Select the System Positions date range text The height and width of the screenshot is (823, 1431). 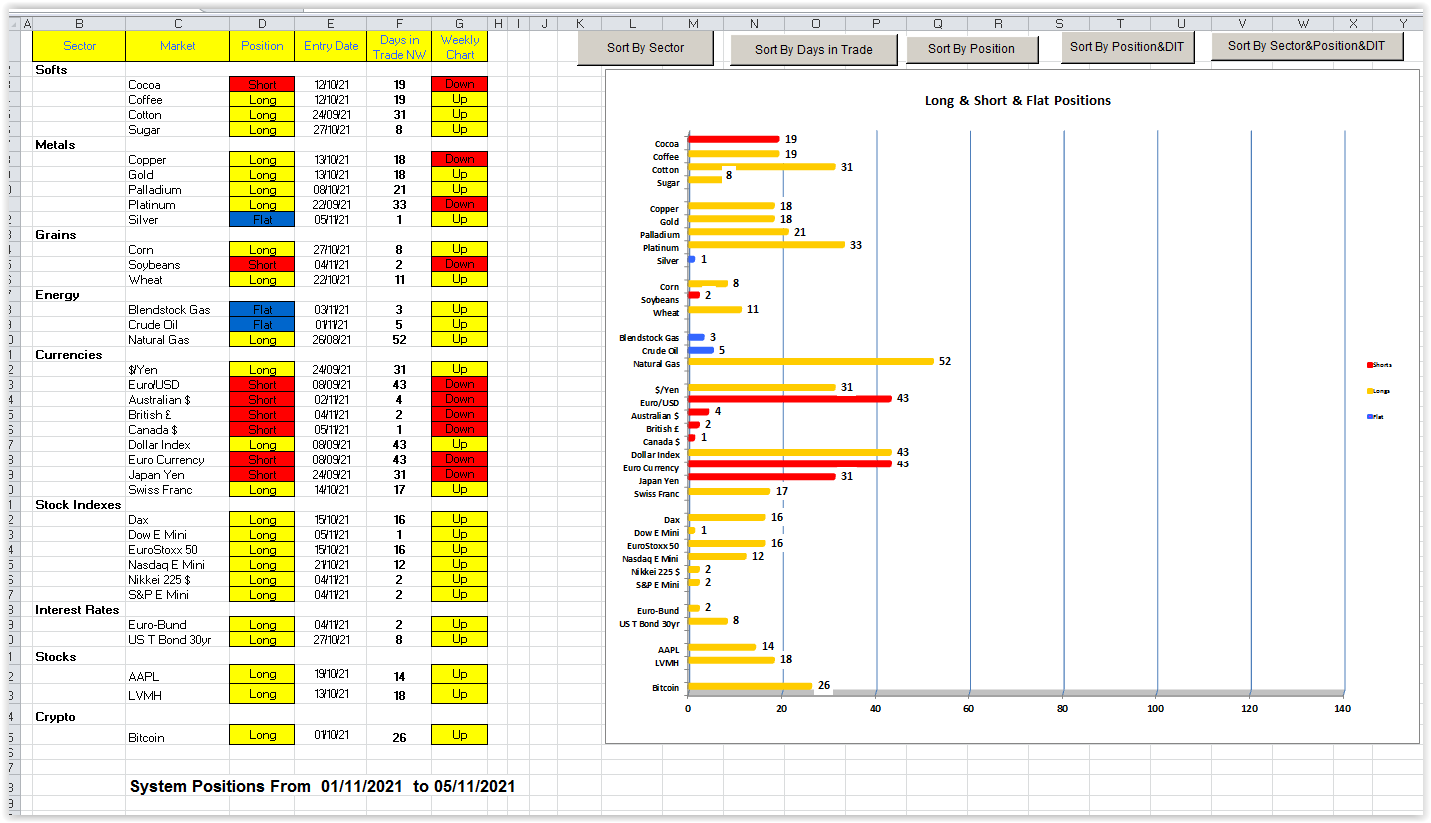click(322, 787)
